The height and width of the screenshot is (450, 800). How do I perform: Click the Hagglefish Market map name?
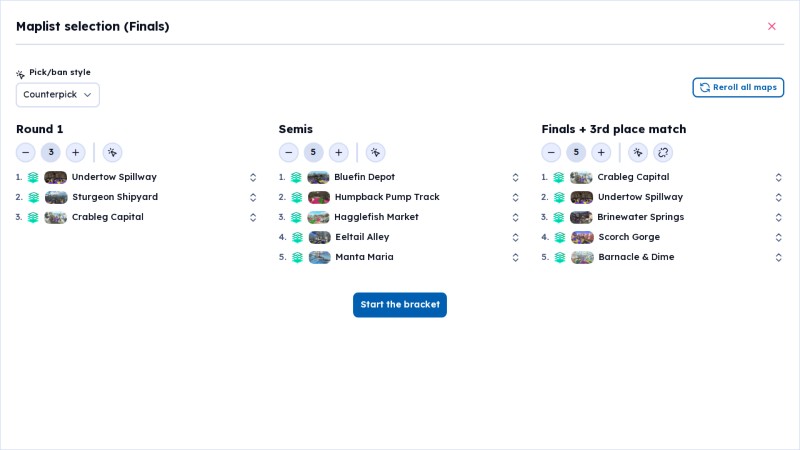[x=376, y=217]
